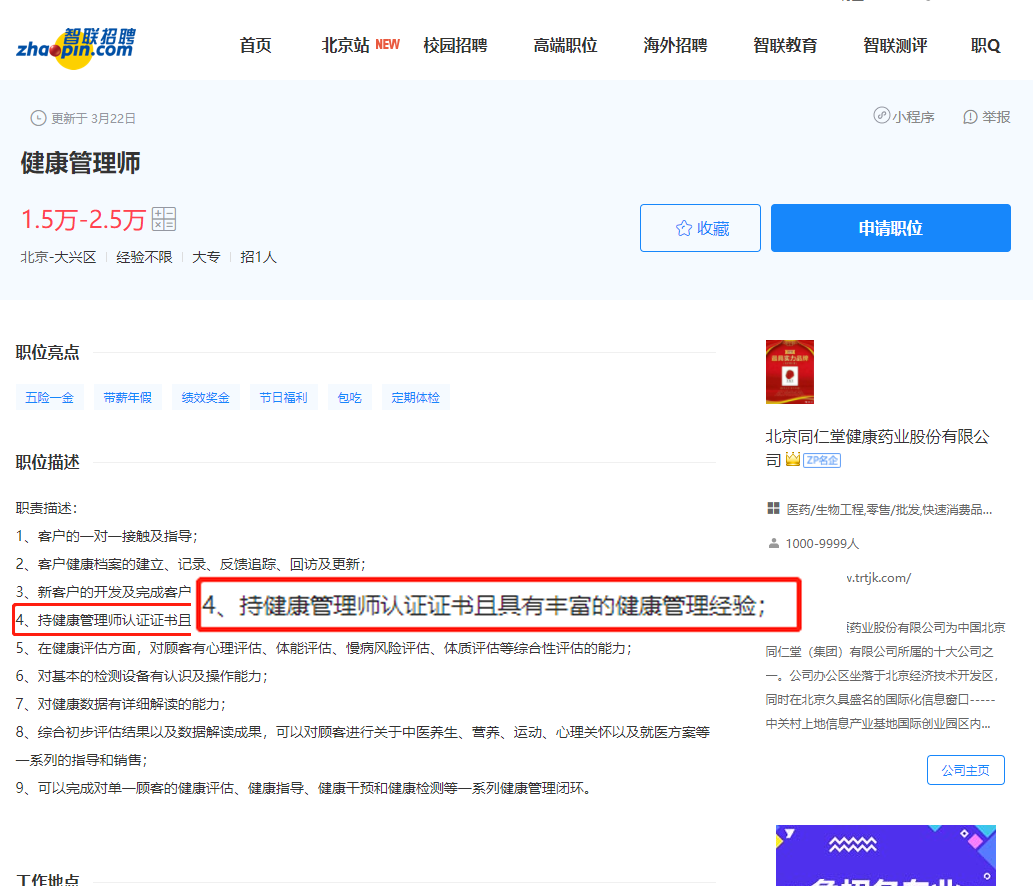Viewport: 1033px width, 886px height.
Task: Click the company description paragraph
Action: coord(885,675)
